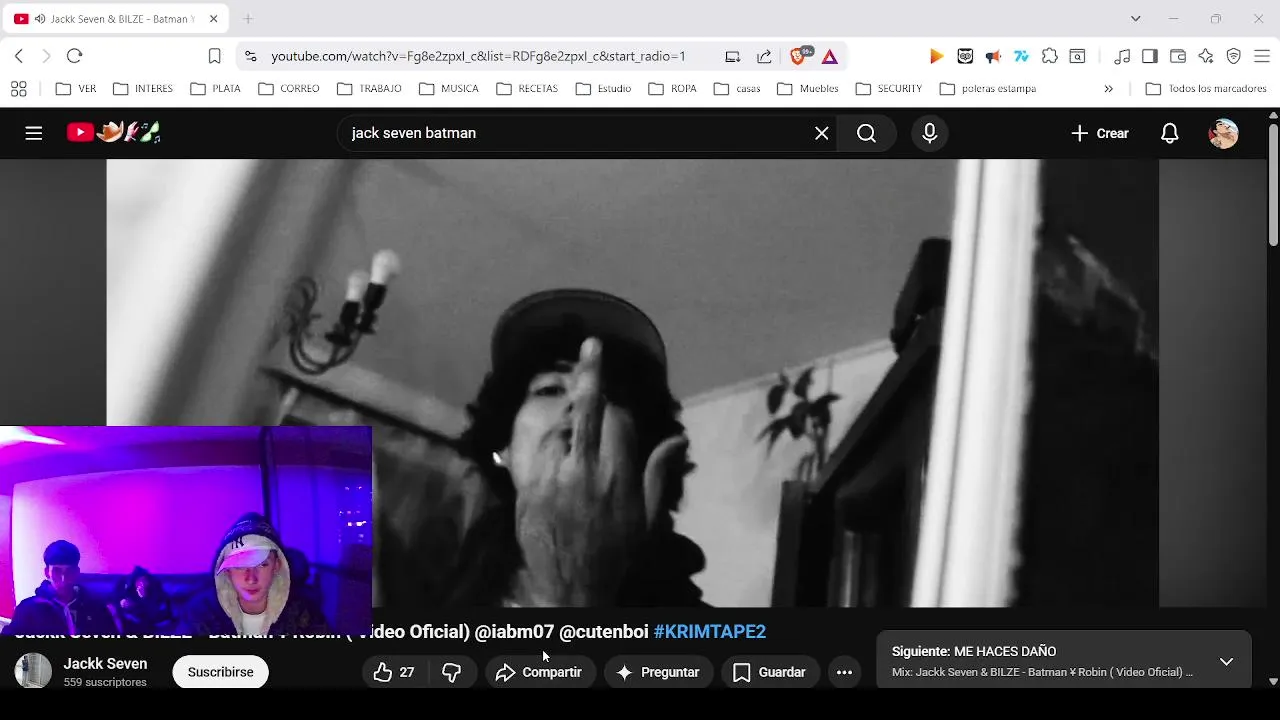Open Jackk Seven channel avatar
1280x720 pixels.
[33, 671]
